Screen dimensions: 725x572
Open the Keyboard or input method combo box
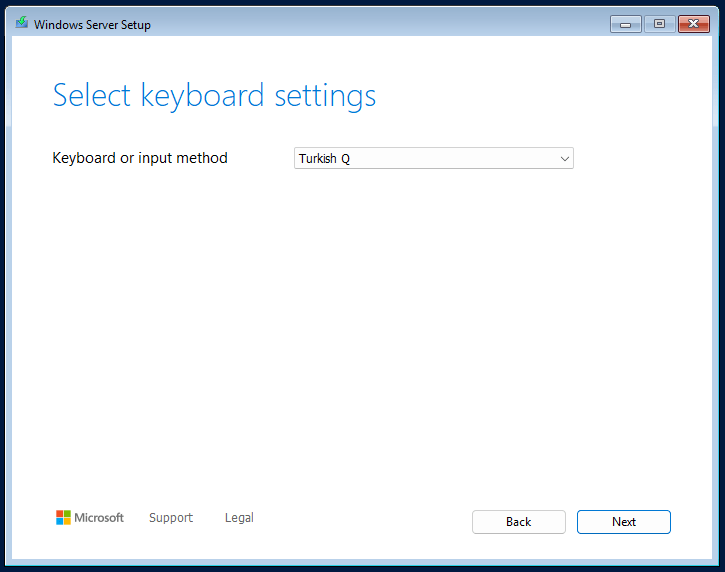pyautogui.click(x=433, y=158)
